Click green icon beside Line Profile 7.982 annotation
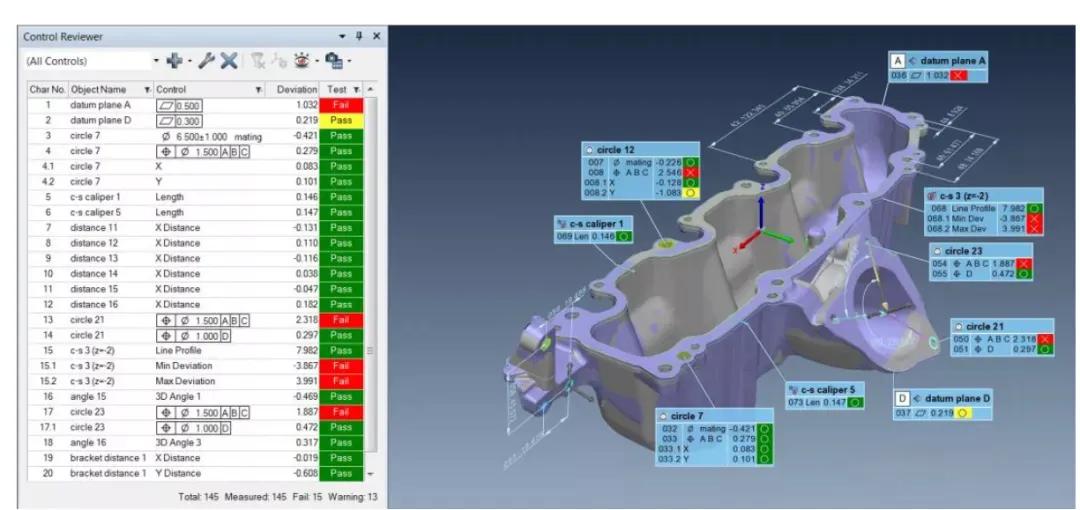Viewport: 1080px width, 510px height. click(1034, 207)
